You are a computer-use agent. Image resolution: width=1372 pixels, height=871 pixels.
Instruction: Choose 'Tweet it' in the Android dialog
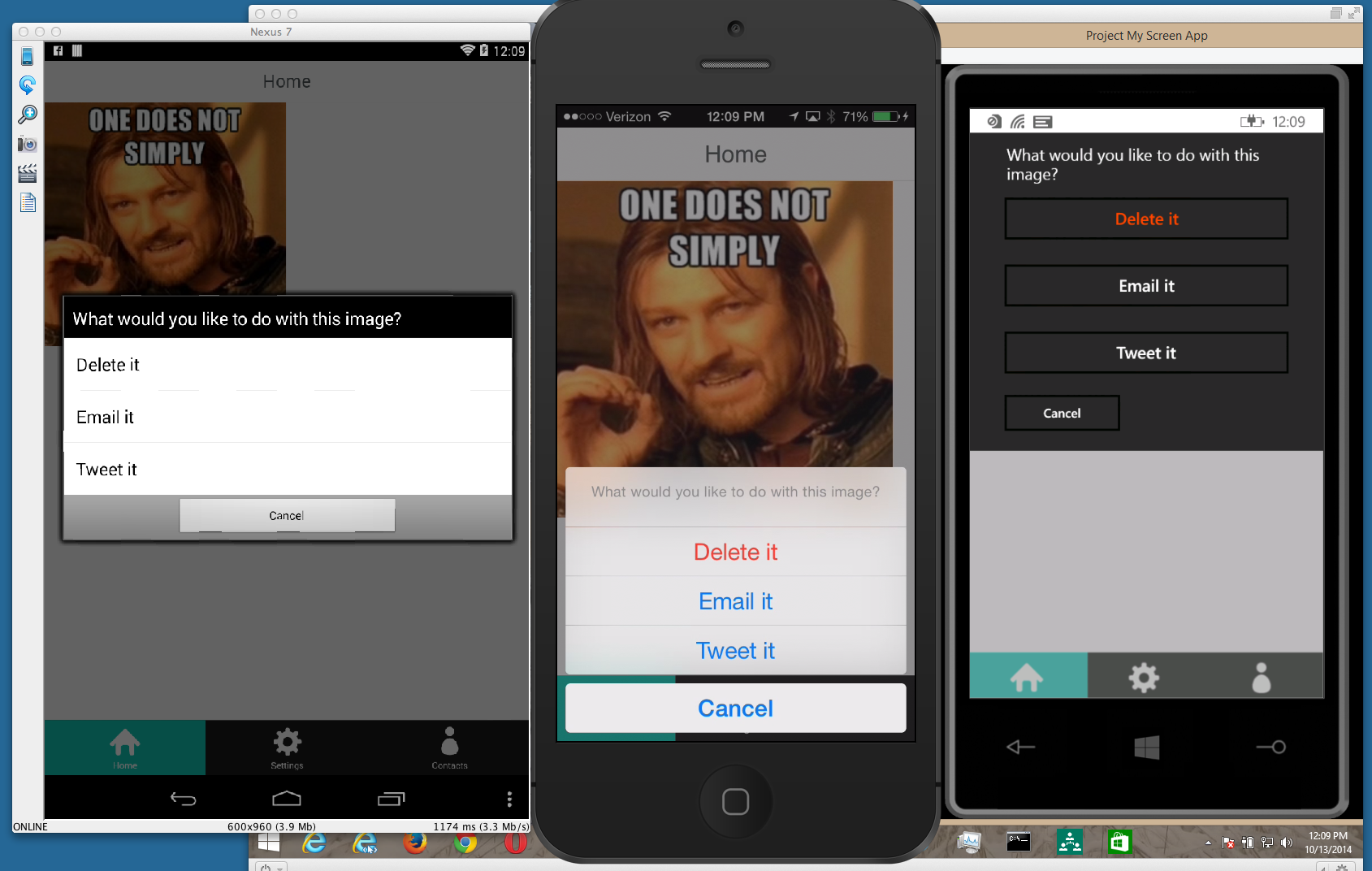point(288,469)
